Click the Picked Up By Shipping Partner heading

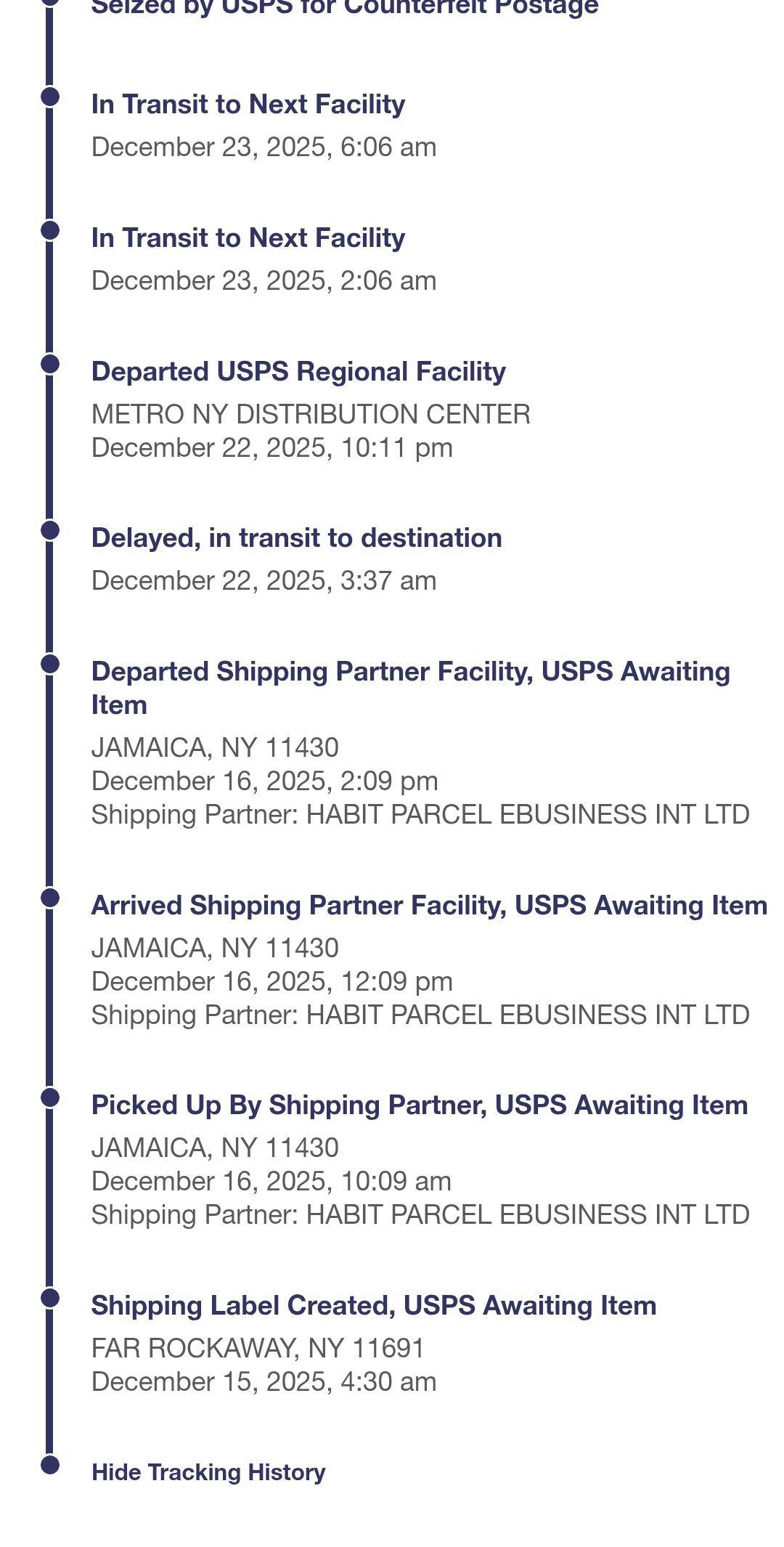[x=419, y=1105]
